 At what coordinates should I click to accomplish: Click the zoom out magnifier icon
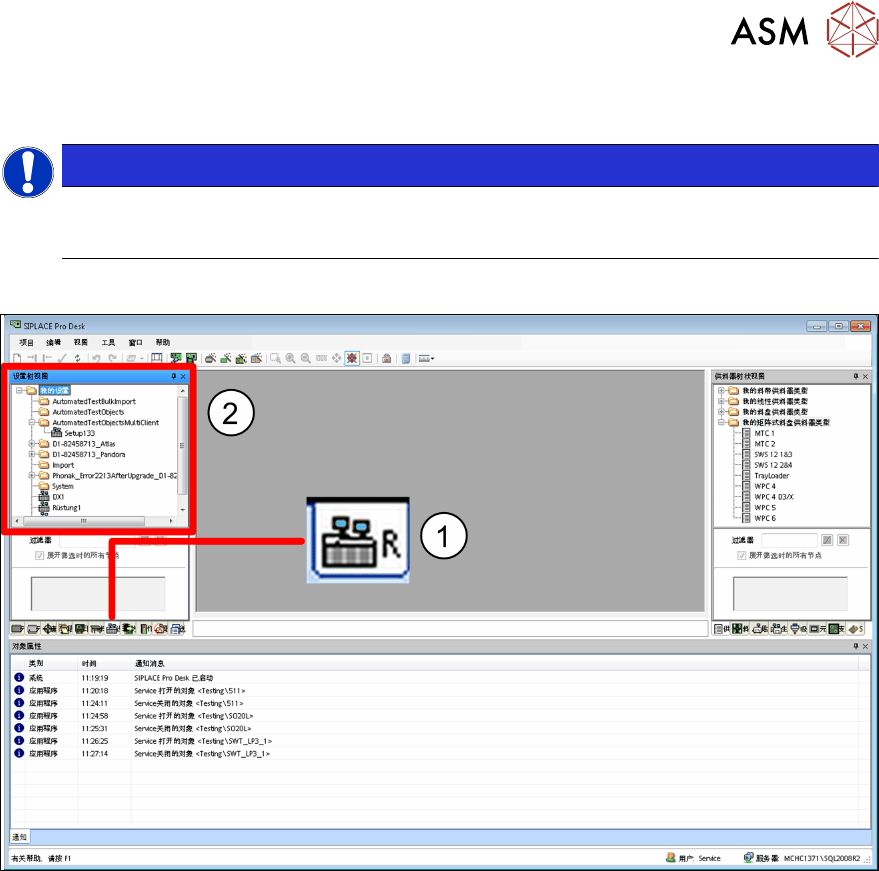click(x=306, y=358)
